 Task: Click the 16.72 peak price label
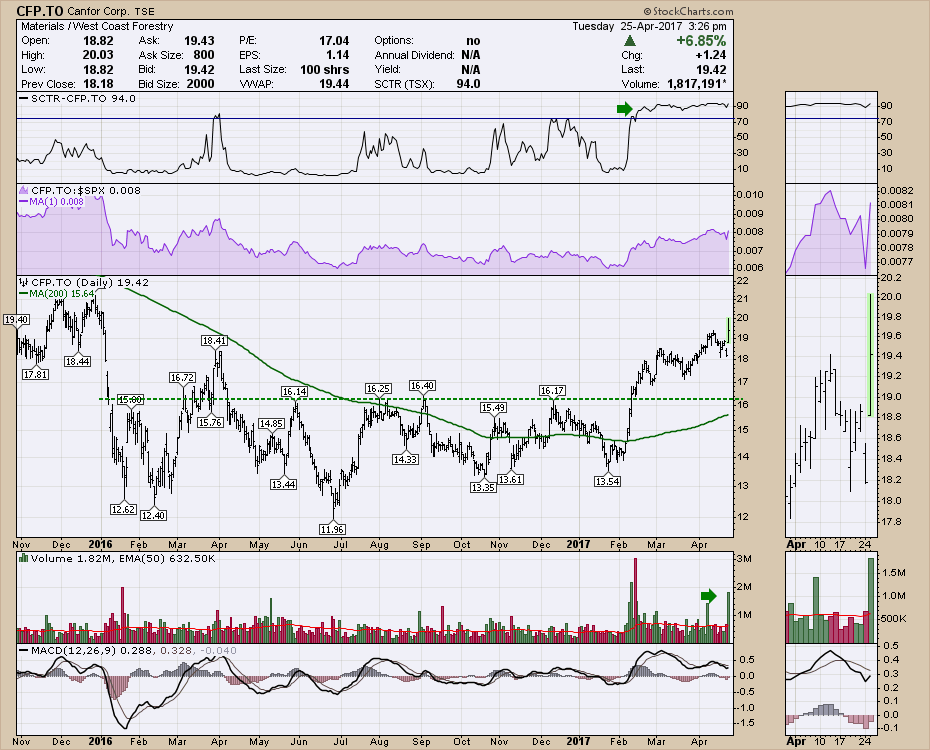pos(182,378)
